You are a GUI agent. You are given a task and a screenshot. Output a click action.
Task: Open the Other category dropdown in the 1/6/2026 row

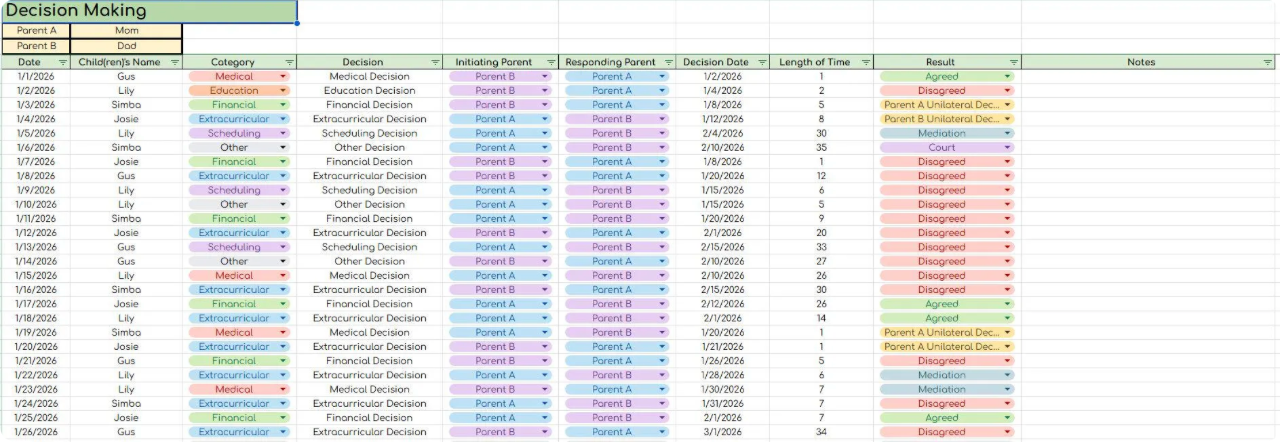(x=283, y=148)
